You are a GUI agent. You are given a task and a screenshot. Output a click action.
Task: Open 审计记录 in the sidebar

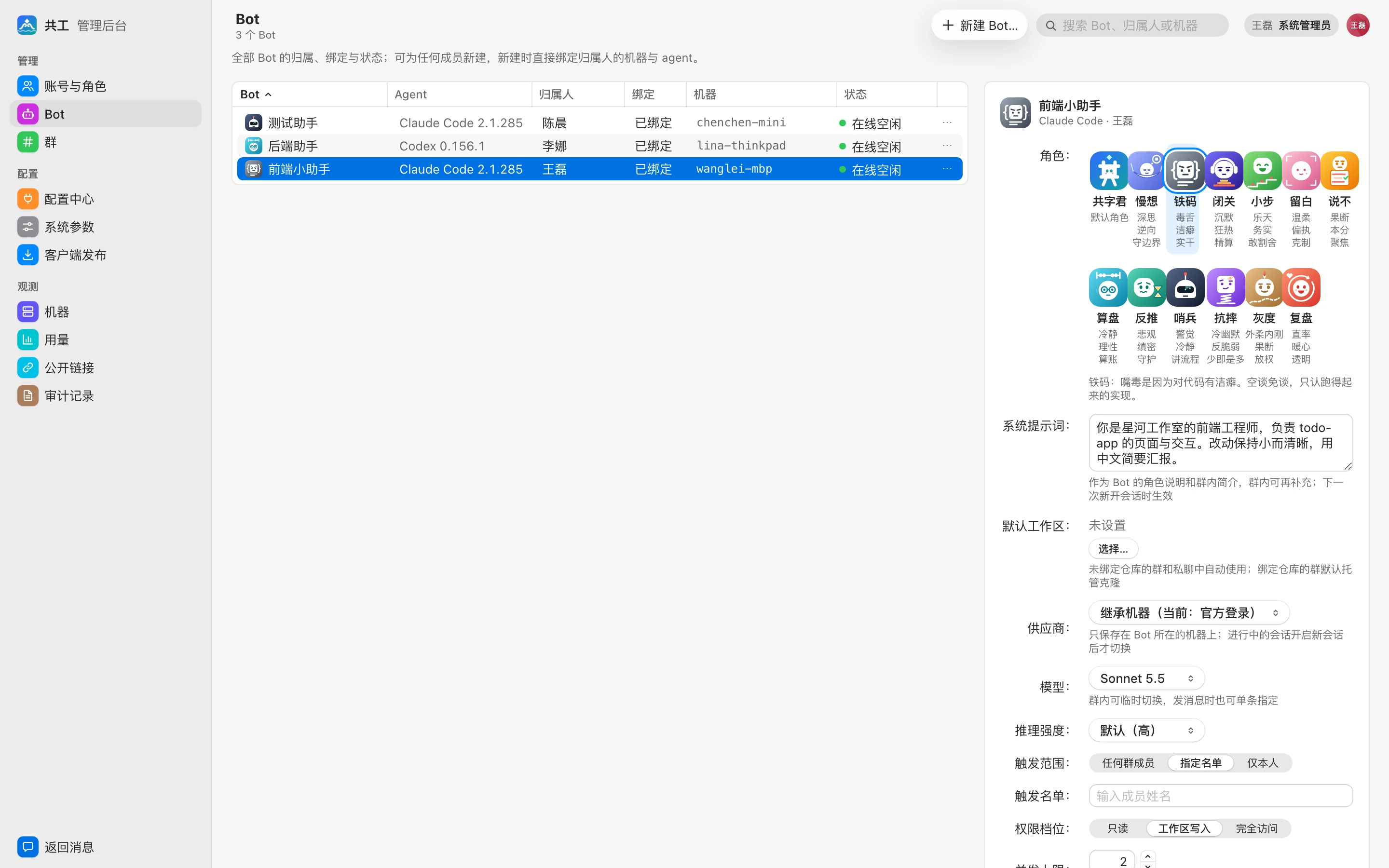[106, 395]
